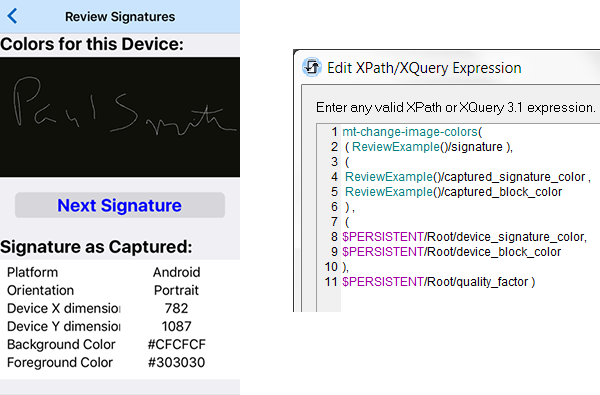Viewport: 600px width, 395px height.
Task: Click the ReviewExample()/signature code line
Action: pos(429,147)
